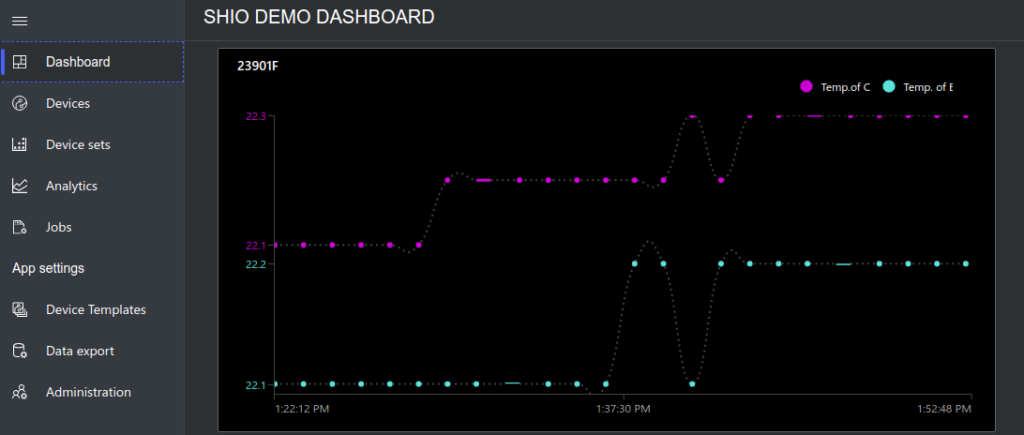1024x435 pixels.
Task: Click the 1:37:30 PM time axis label
Action: coord(623,409)
